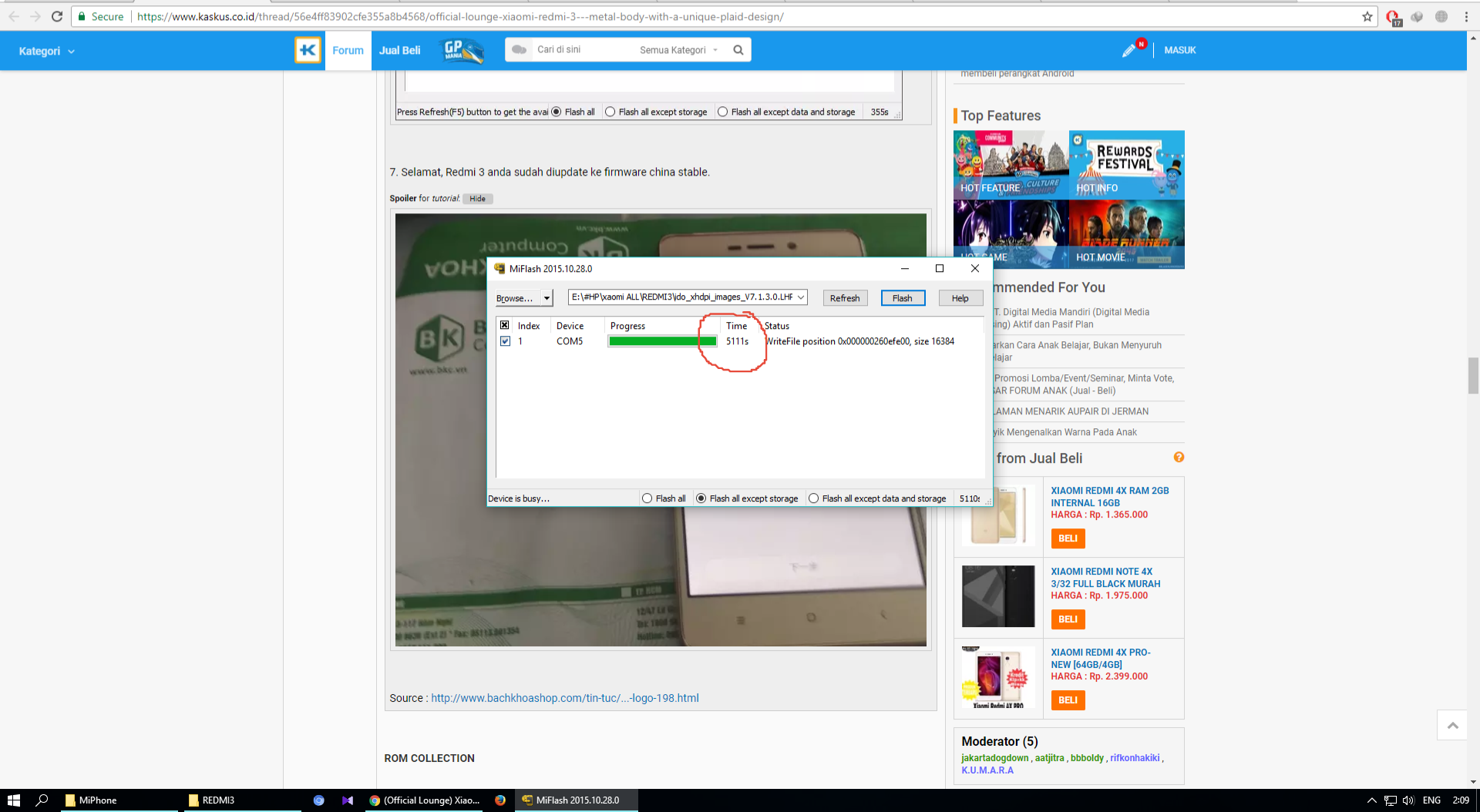Click the Kaskus K logo icon
Screen dimensions: 1480x812
pos(308,50)
